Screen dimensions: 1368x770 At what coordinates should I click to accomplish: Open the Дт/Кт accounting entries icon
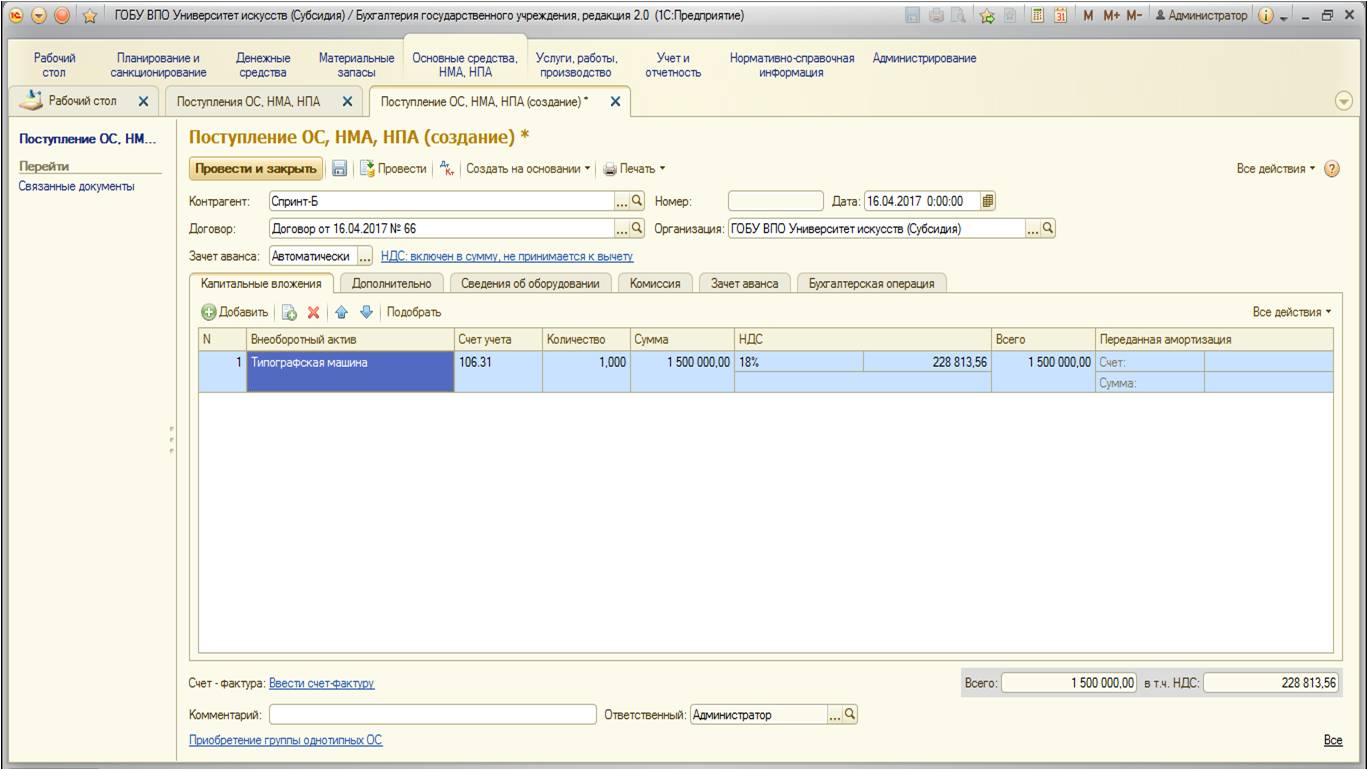pyautogui.click(x=447, y=169)
